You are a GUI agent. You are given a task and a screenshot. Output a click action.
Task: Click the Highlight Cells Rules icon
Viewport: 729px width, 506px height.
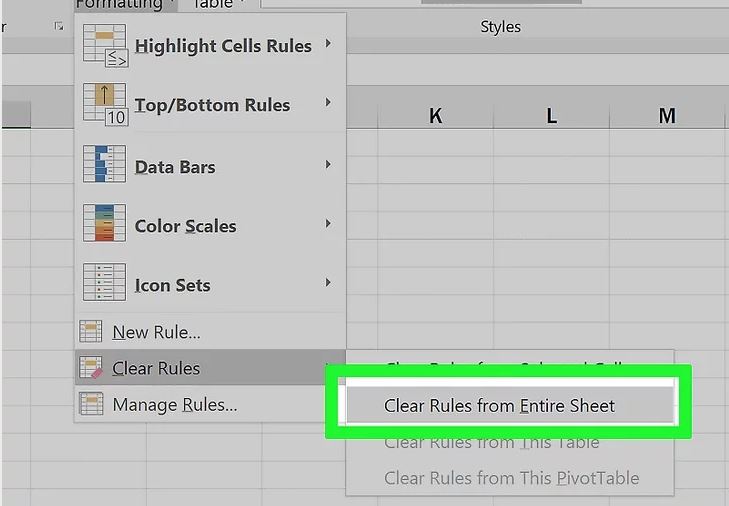coord(105,46)
